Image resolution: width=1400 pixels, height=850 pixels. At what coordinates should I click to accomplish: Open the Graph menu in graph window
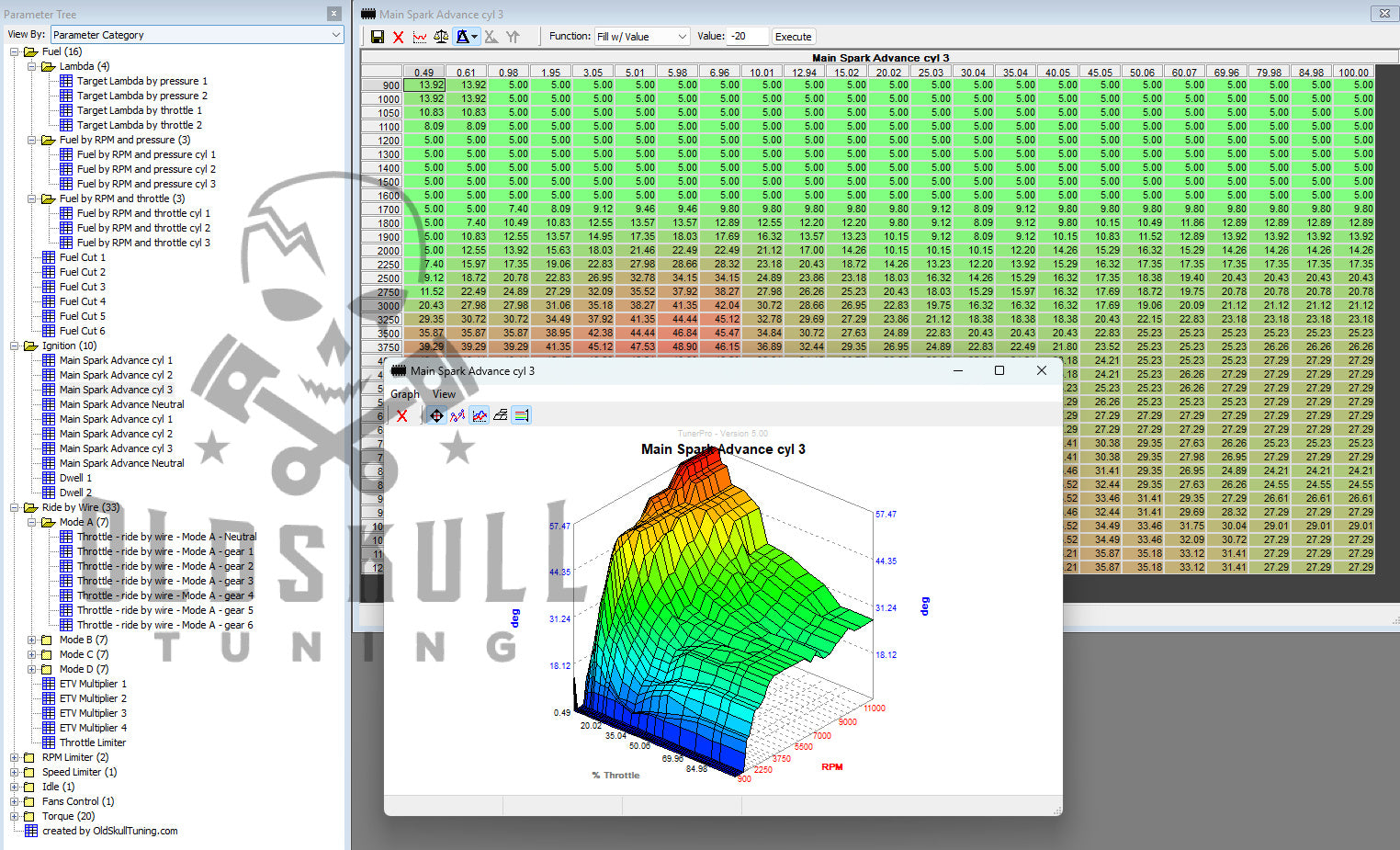coord(404,394)
